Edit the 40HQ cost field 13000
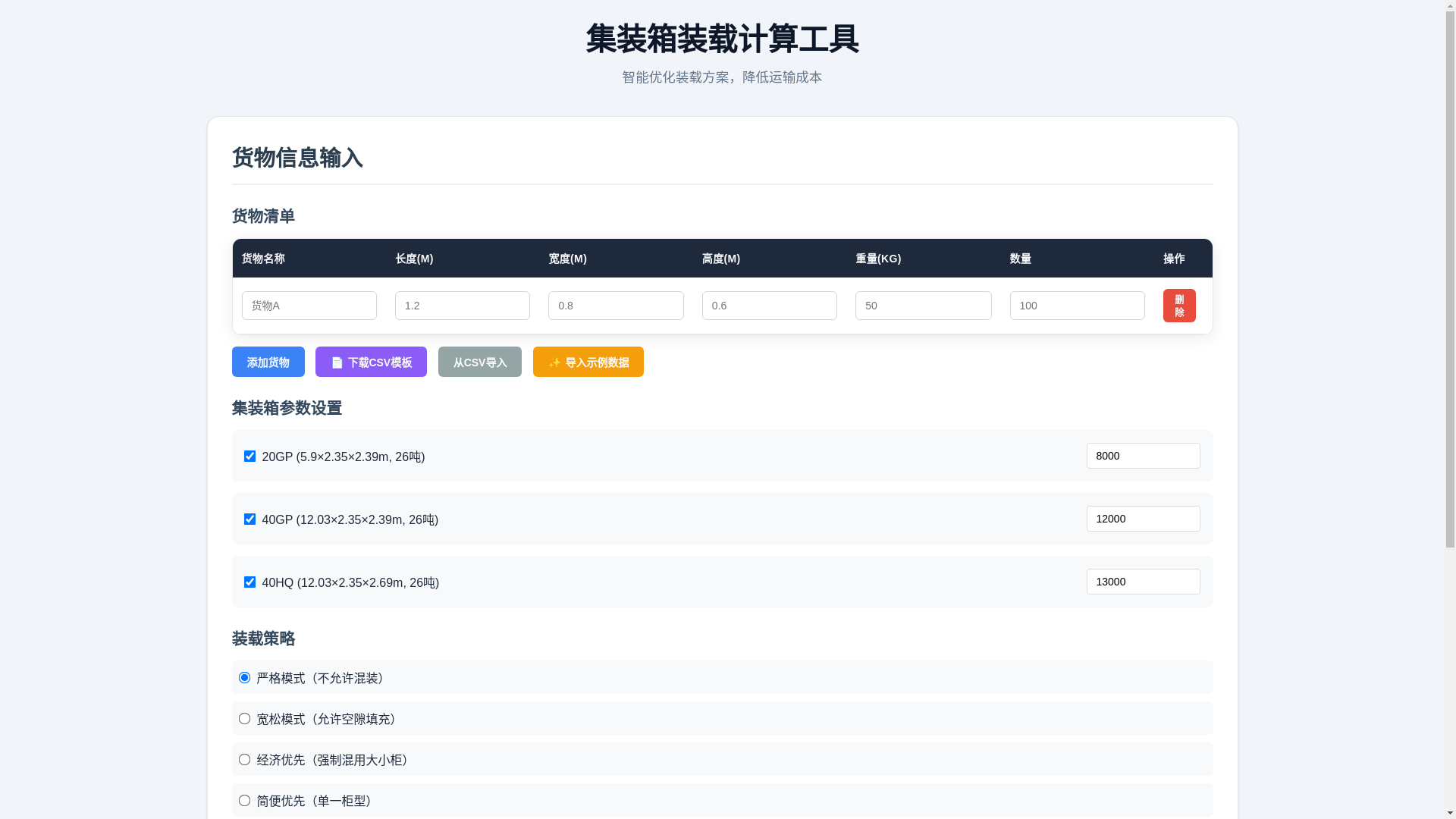This screenshot has width=1456, height=819. click(x=1144, y=582)
